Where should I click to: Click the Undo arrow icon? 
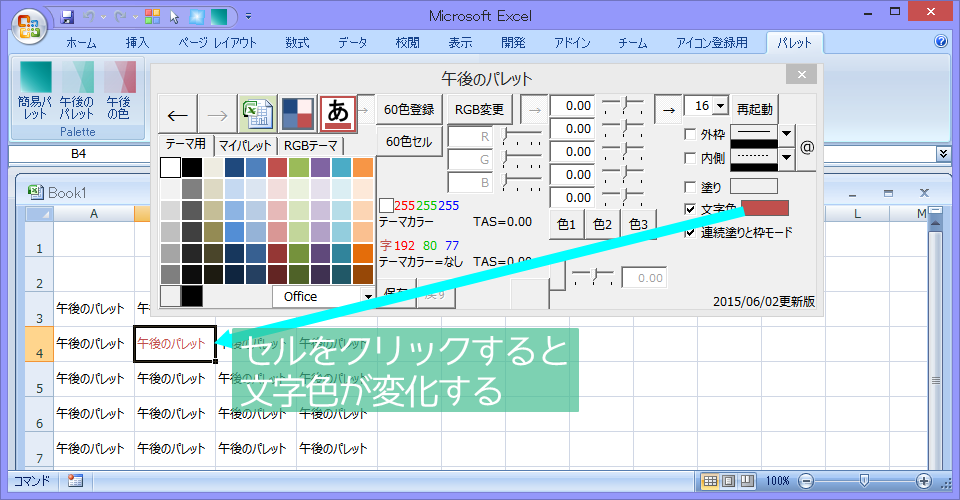[89, 17]
